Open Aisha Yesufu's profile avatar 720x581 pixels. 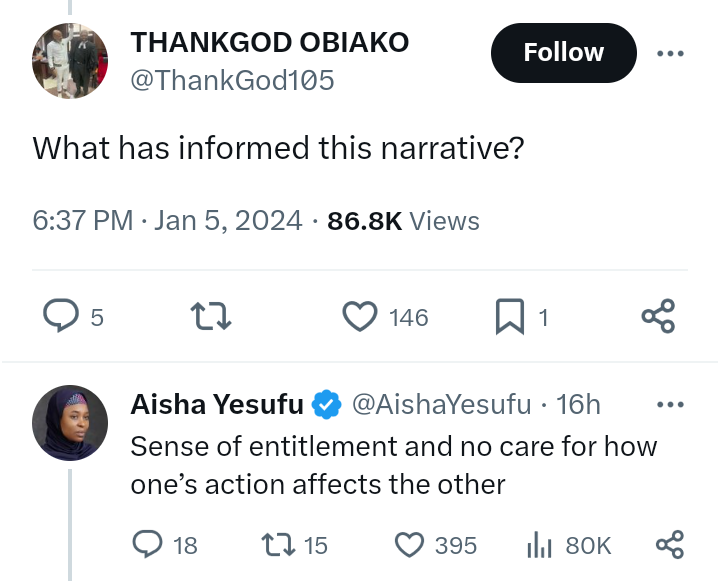(69, 421)
